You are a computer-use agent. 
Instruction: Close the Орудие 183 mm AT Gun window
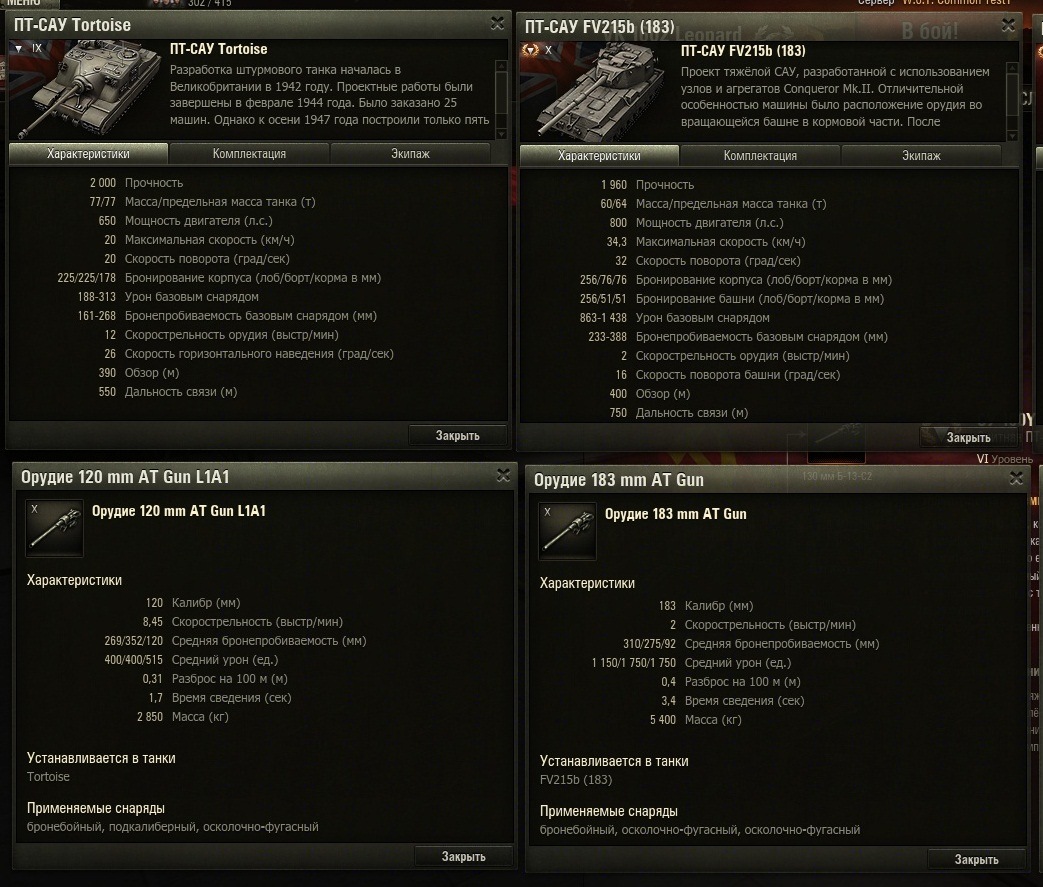(1016, 478)
